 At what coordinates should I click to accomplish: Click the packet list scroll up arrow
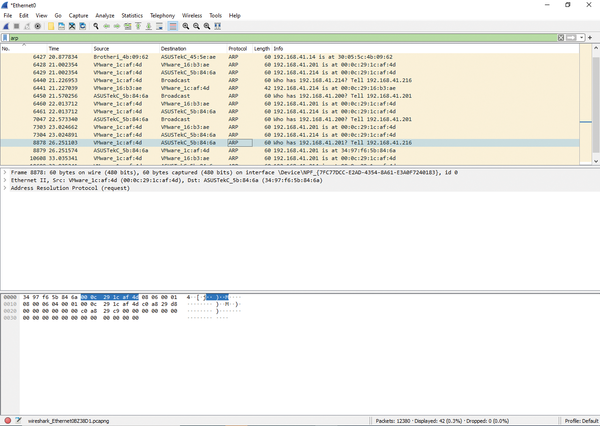coord(596,48)
